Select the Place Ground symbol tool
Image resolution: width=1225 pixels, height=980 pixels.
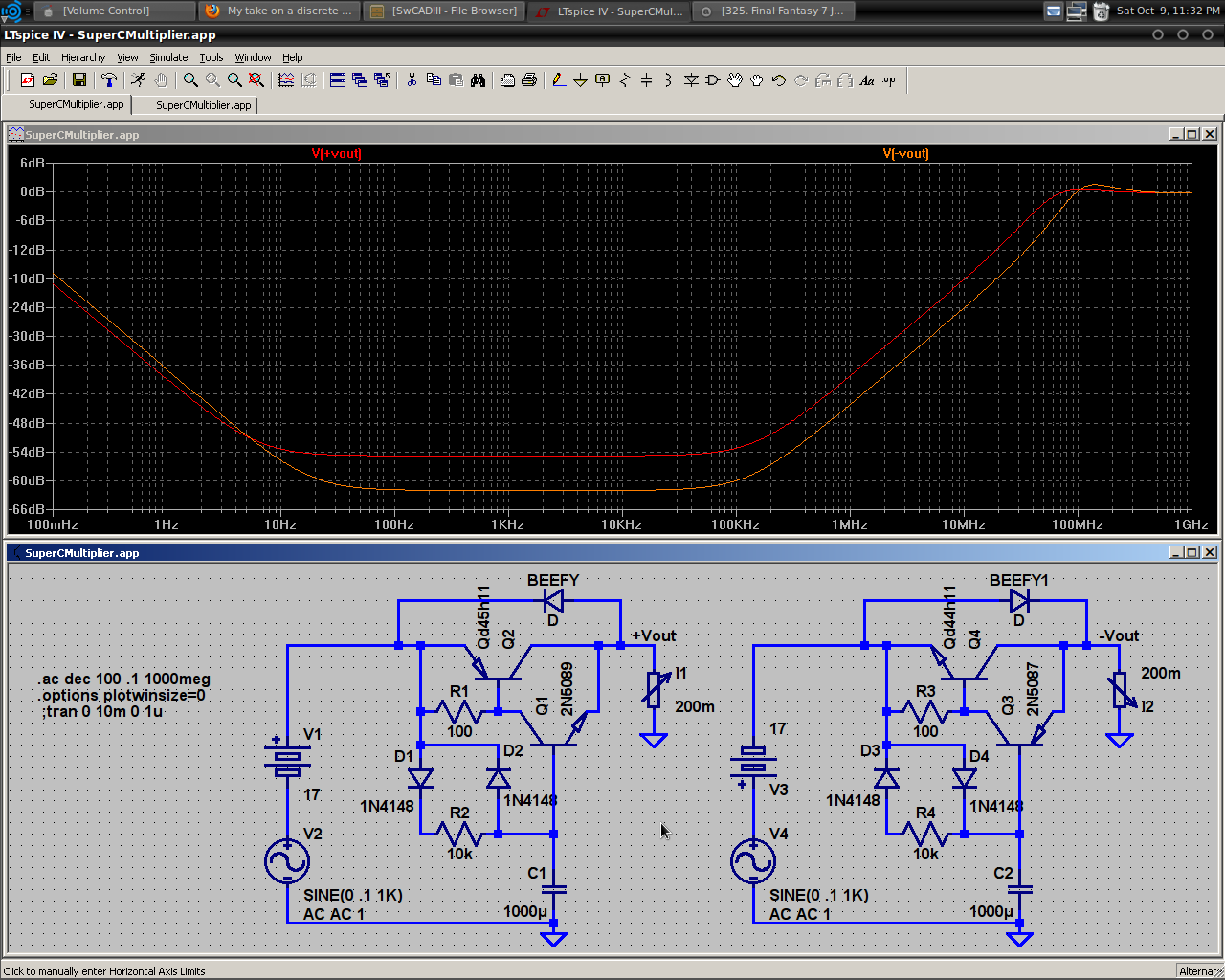click(580, 80)
